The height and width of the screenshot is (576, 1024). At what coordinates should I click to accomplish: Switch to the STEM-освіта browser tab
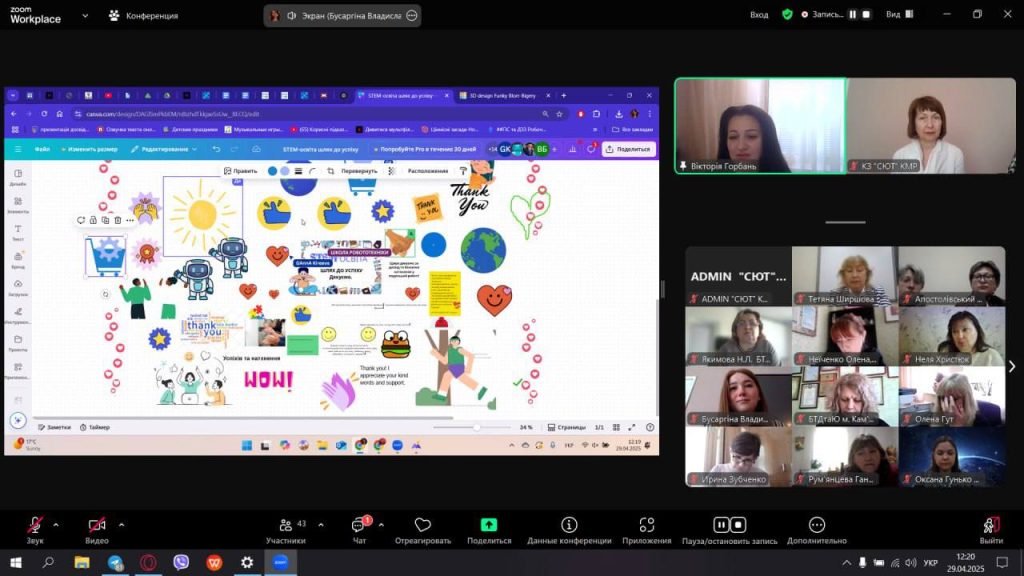tap(403, 95)
